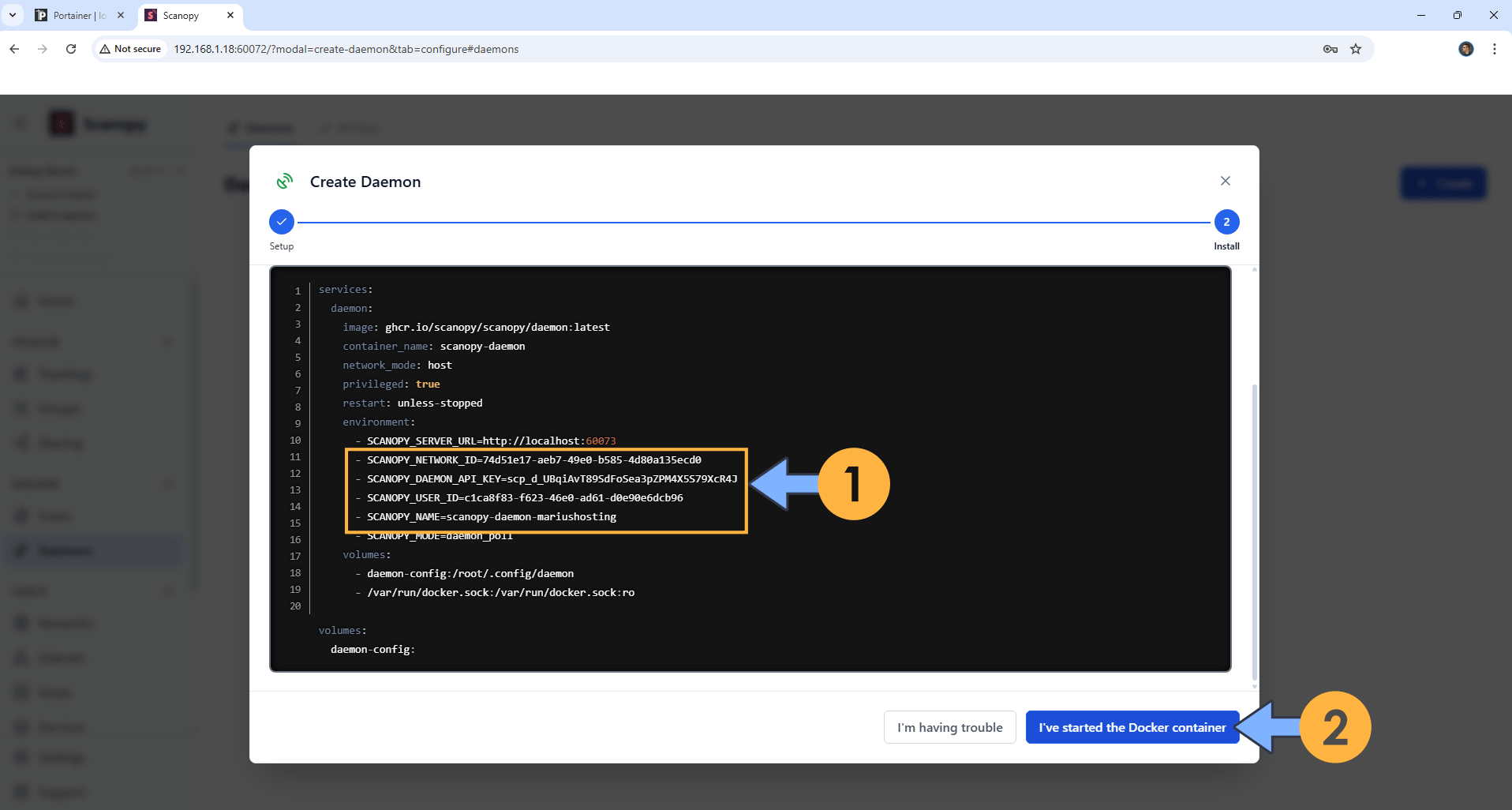Go back to previous page
Viewport: 1512px width, 810px height.
pos(14,49)
